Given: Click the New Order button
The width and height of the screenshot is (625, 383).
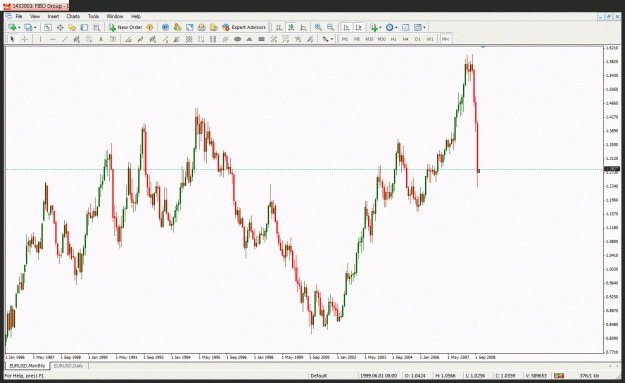Looking at the screenshot, I should (126, 27).
